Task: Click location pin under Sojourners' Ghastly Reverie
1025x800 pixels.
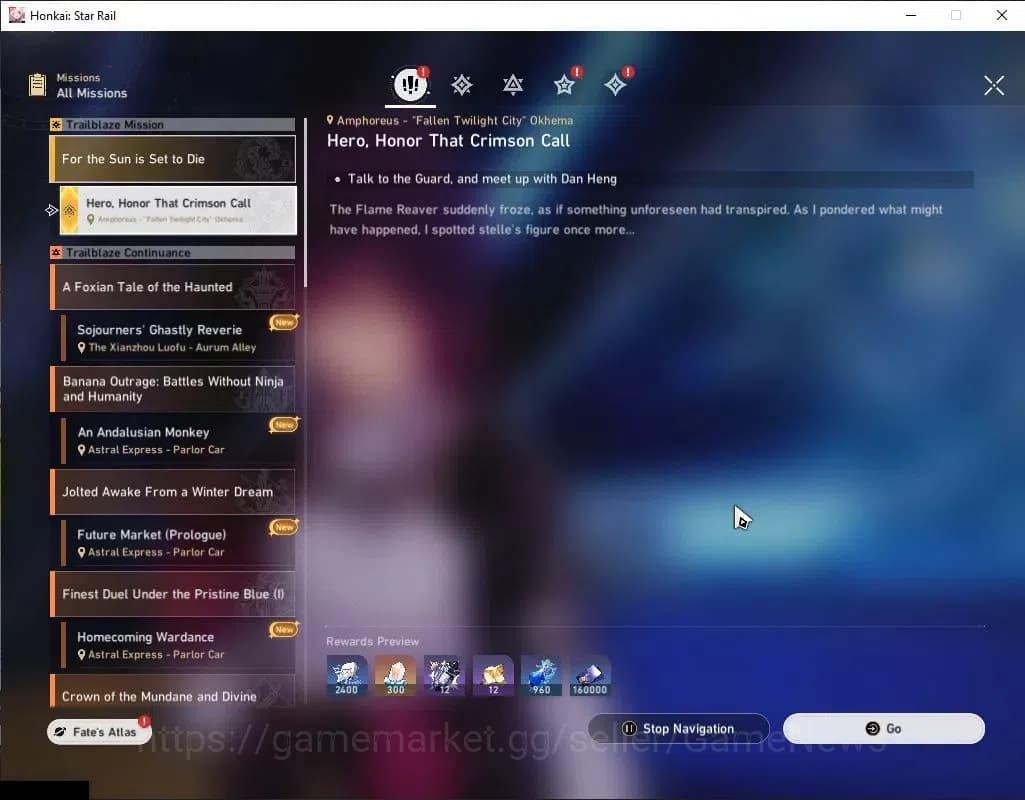Action: tap(82, 348)
